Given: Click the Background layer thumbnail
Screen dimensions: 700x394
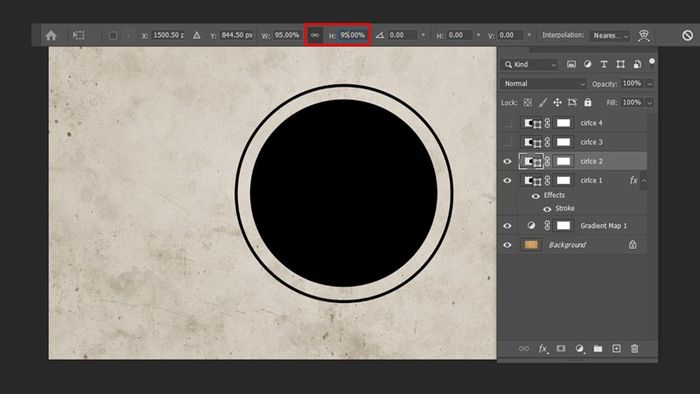Looking at the screenshot, I should click(x=531, y=245).
